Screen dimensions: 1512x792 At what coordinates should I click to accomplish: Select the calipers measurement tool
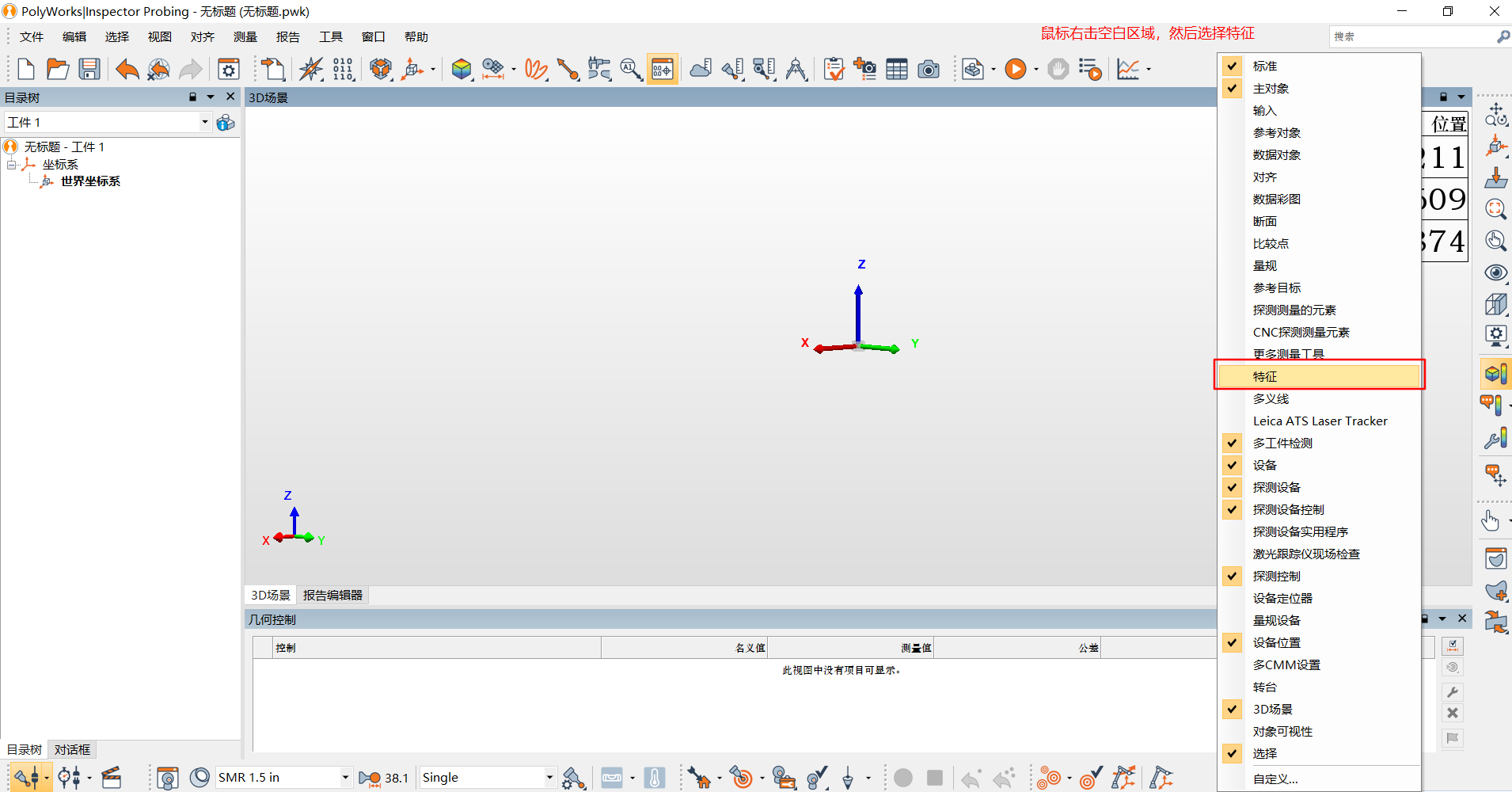click(796, 69)
